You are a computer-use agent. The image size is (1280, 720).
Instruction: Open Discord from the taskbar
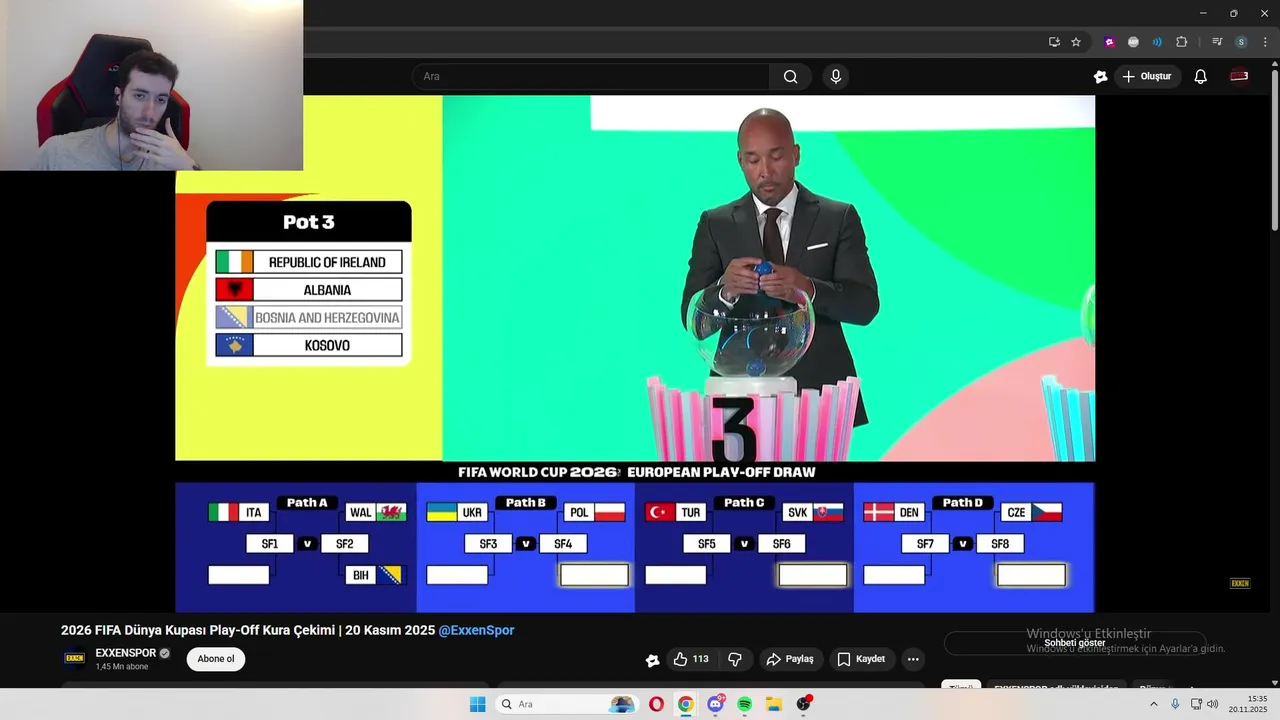pyautogui.click(x=716, y=704)
